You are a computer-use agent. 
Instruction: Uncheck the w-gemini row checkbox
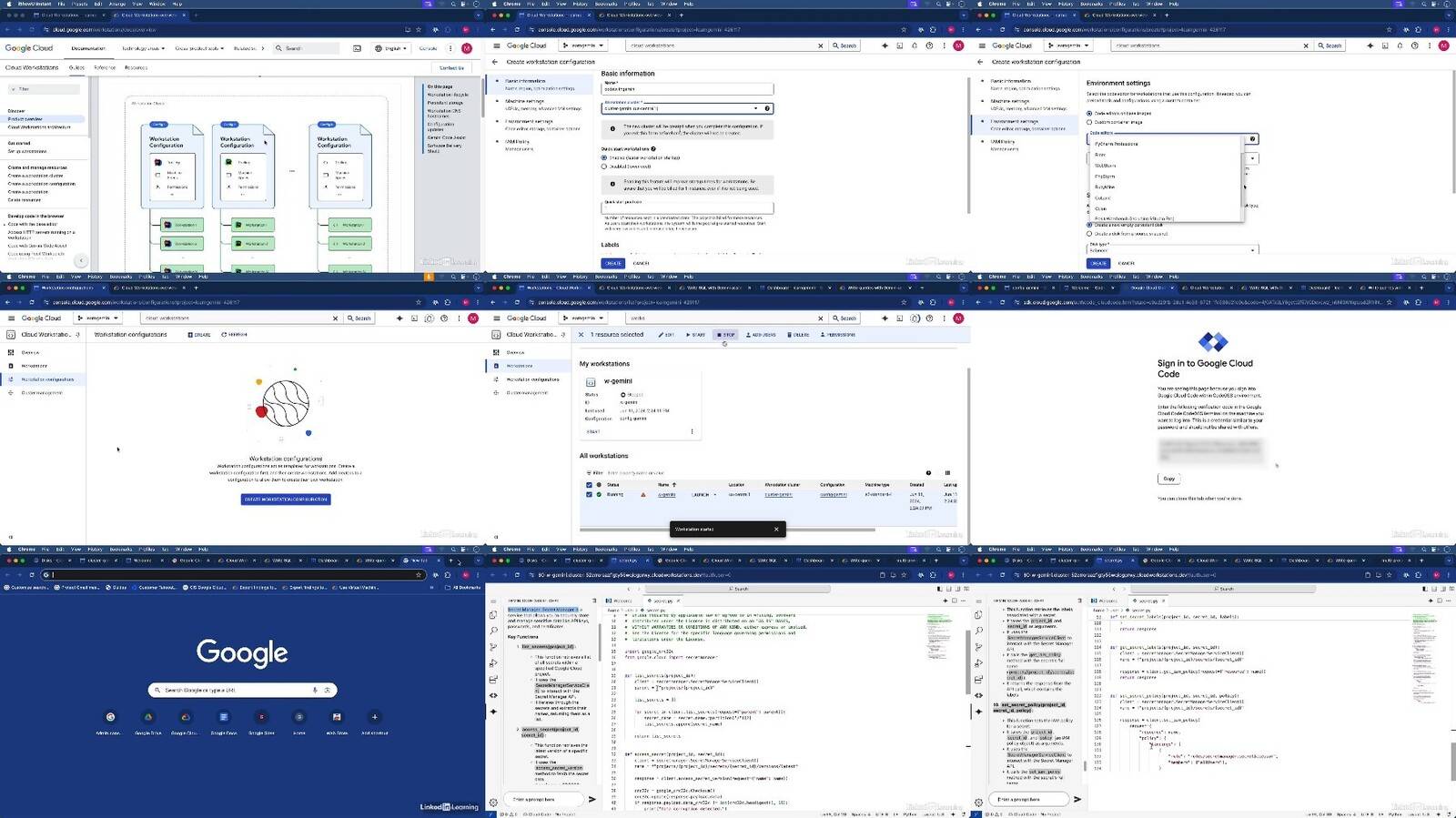coord(589,495)
